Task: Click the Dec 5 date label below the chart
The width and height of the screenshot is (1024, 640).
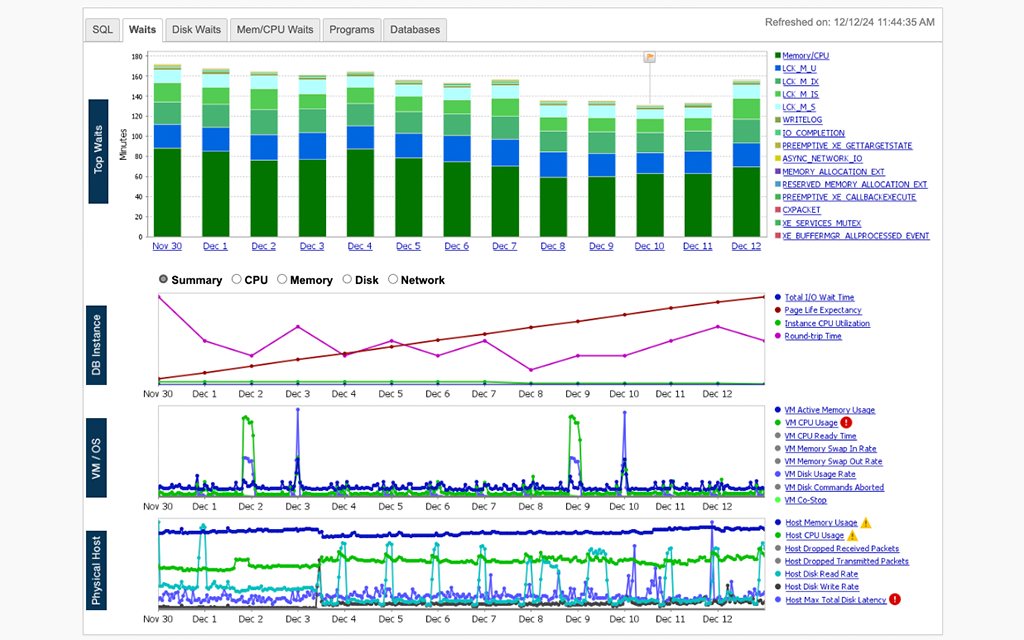Action: click(408, 245)
